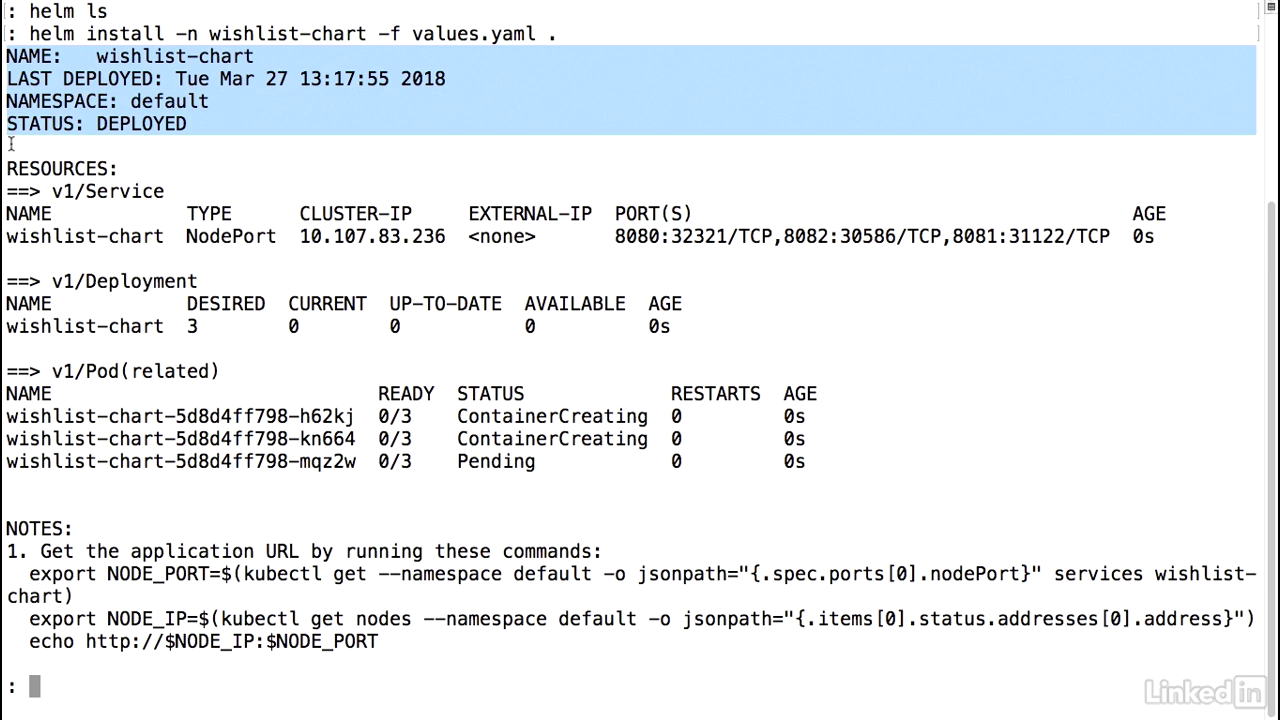Viewport: 1280px width, 720px height.
Task: Click the echo http://$NODE_IP:$NODE_PORT line
Action: pos(203,642)
